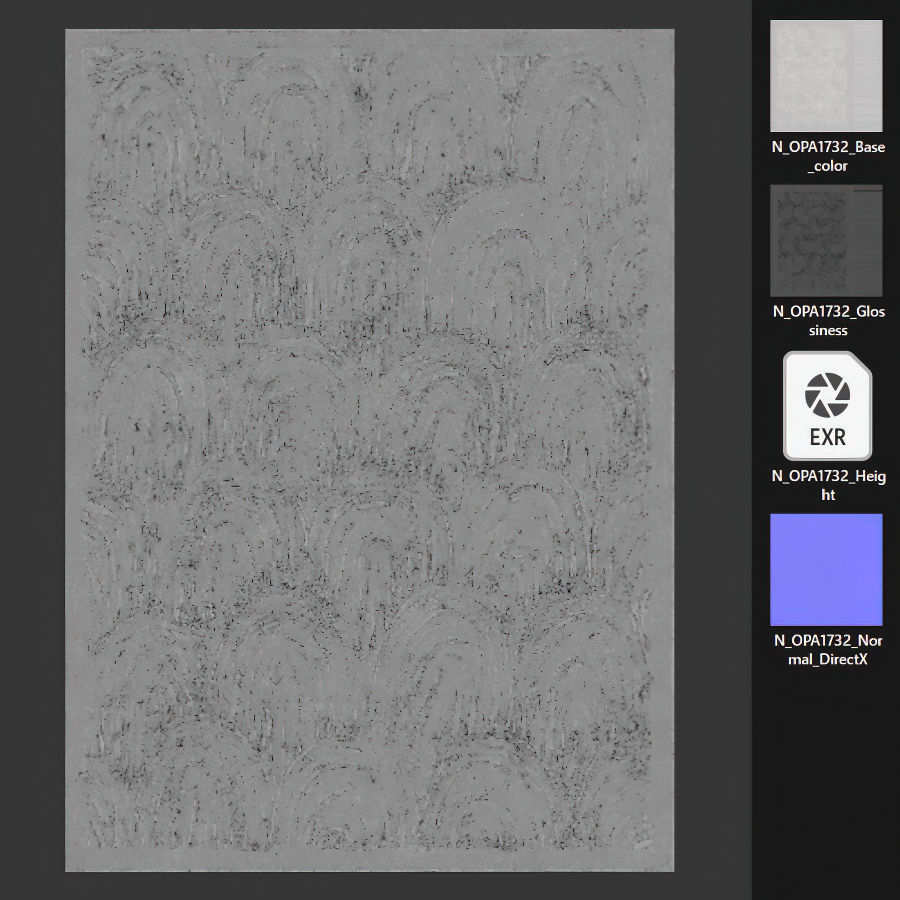Select the N_OPA1732_Base_color thumbnail
Image resolution: width=900 pixels, height=900 pixels.
pyautogui.click(x=826, y=76)
